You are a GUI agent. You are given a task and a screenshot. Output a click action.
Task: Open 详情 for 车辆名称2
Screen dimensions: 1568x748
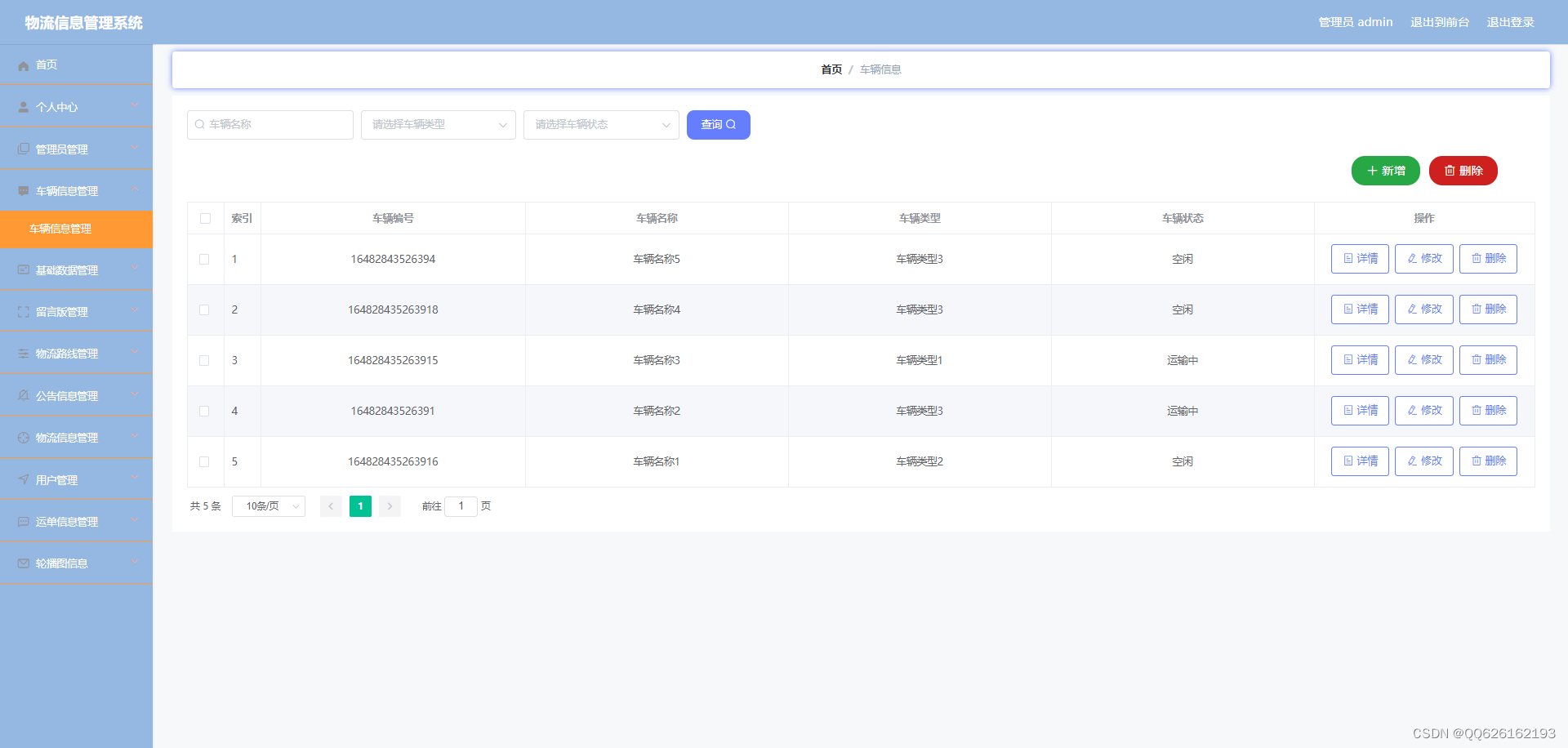tap(1360, 411)
